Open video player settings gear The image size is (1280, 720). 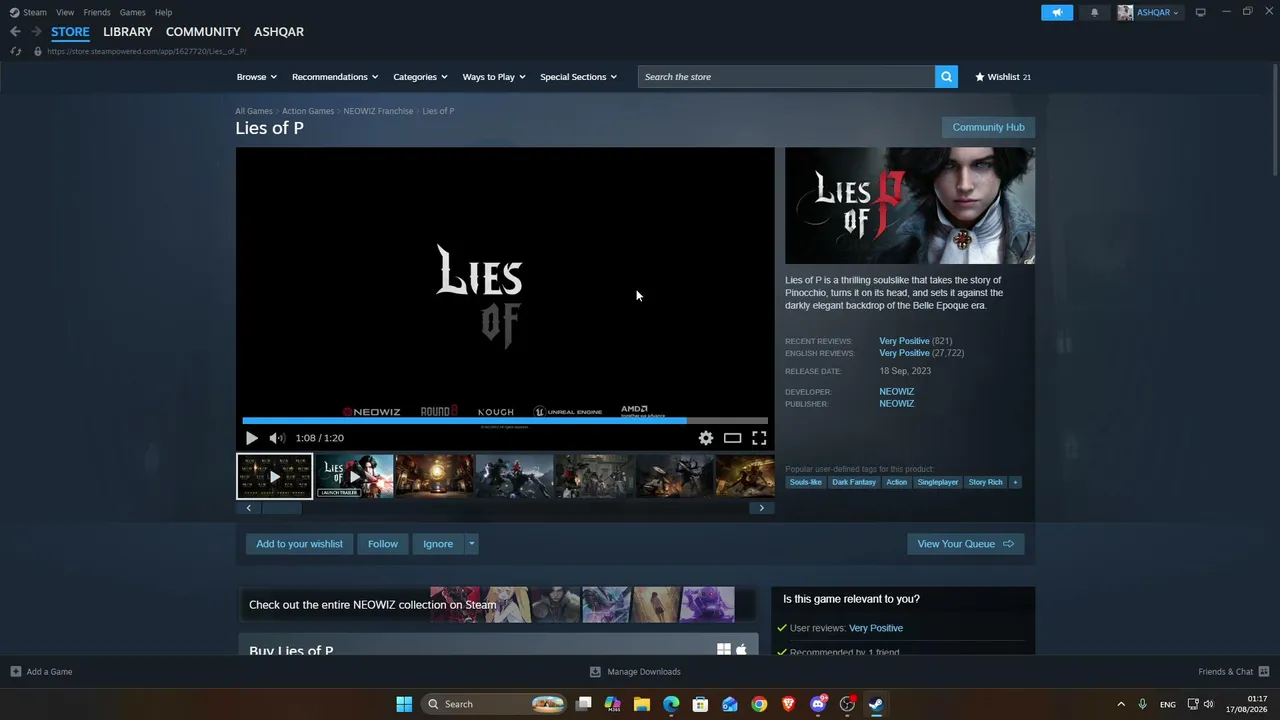tap(706, 438)
